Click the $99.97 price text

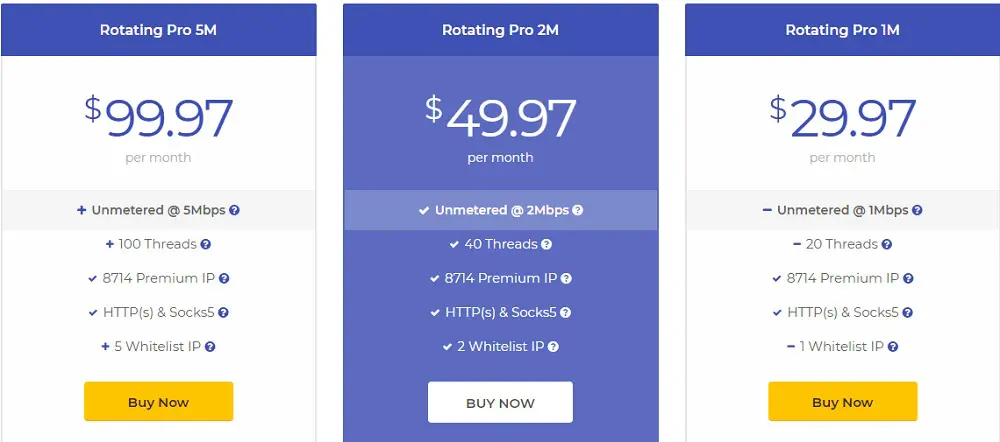(x=159, y=118)
